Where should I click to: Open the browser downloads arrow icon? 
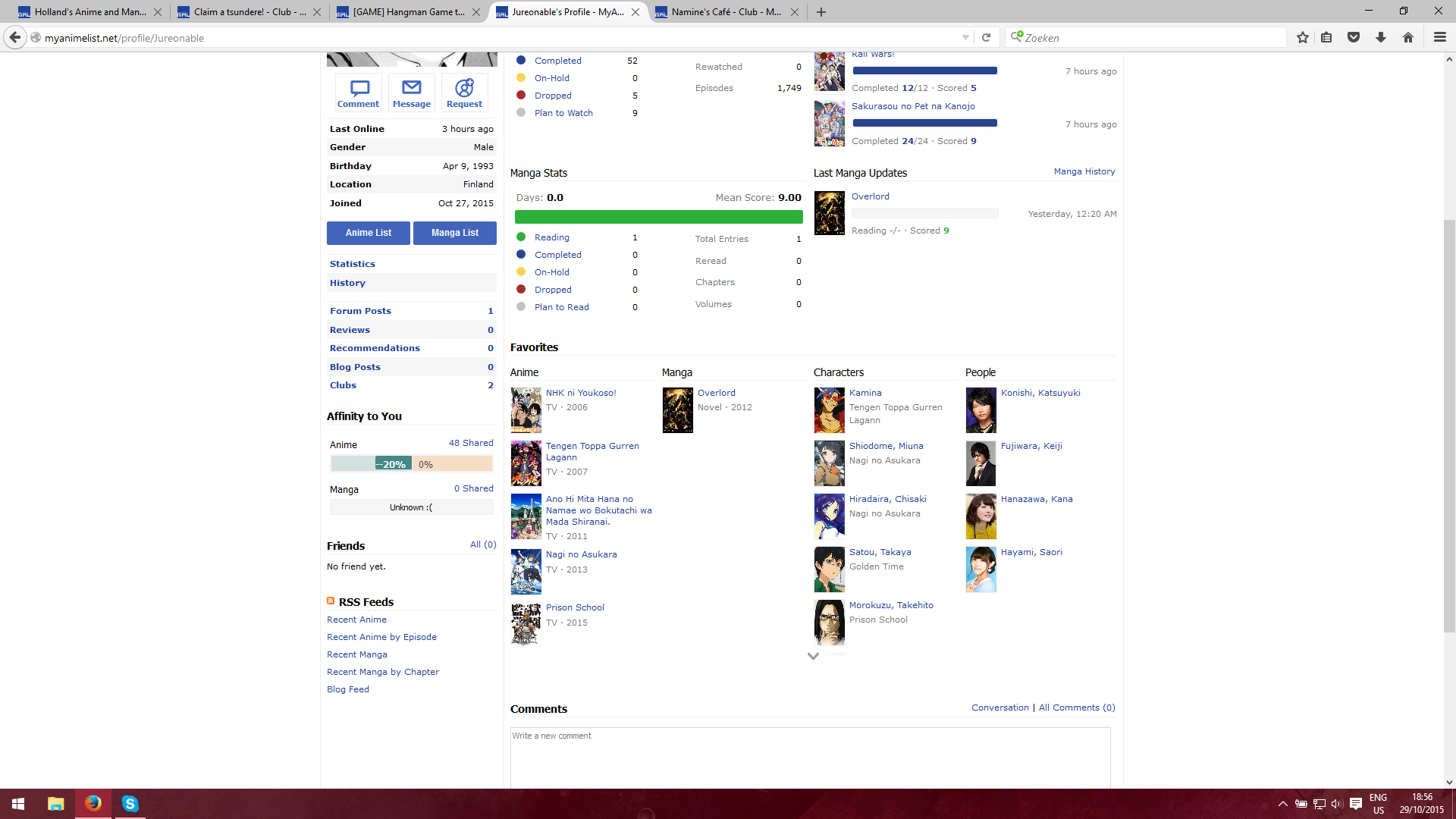click(x=1381, y=37)
